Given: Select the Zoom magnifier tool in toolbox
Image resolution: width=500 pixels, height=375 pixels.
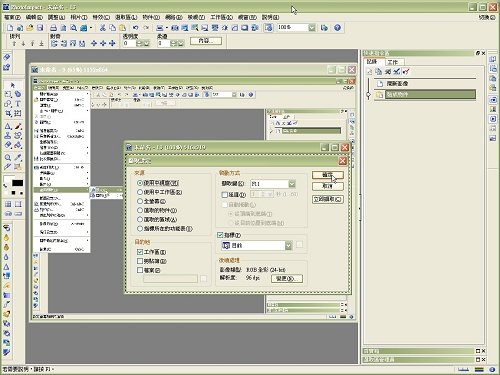Looking at the screenshot, I should 8,158.
